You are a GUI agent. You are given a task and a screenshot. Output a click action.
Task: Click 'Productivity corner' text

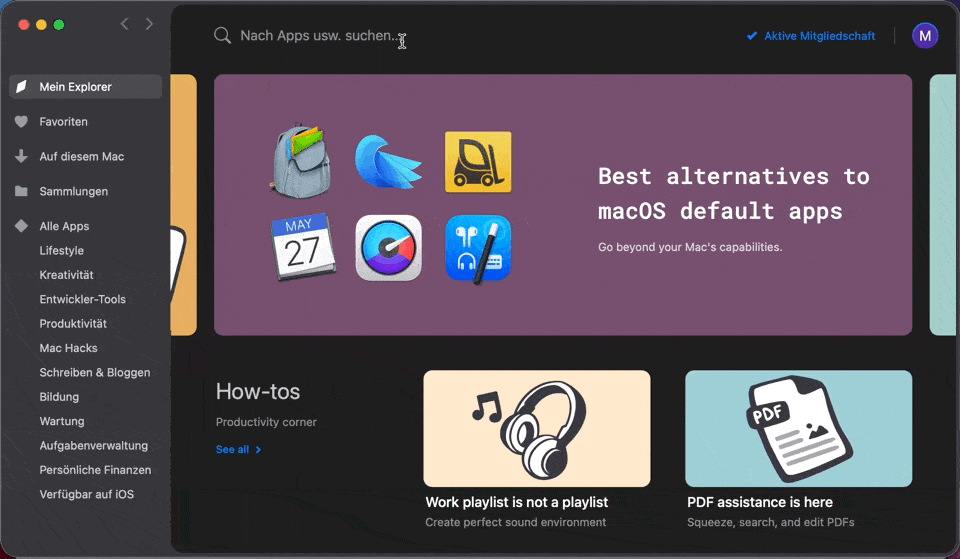(x=266, y=422)
